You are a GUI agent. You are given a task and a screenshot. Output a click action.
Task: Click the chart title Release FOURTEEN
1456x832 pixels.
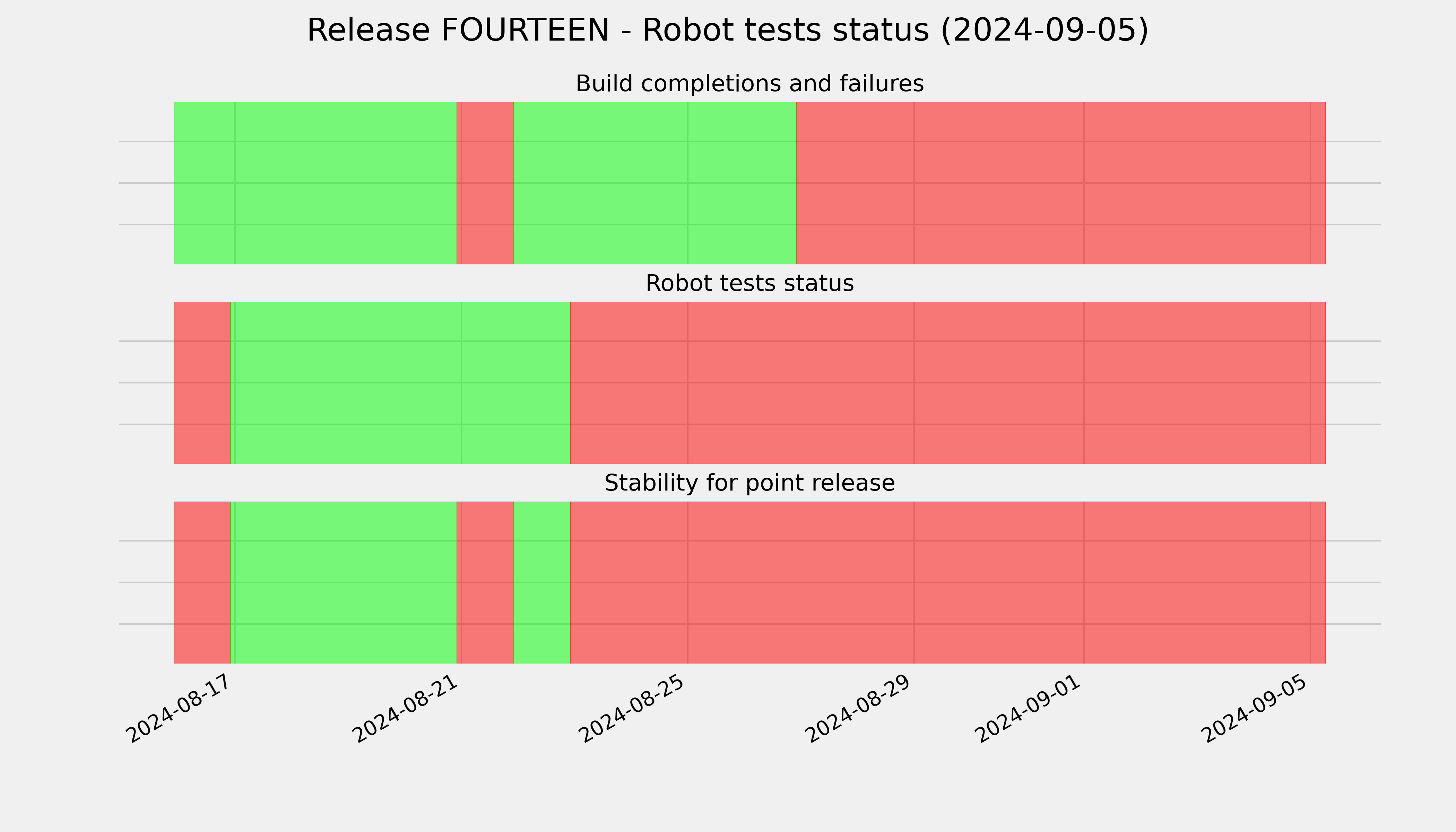[727, 30]
